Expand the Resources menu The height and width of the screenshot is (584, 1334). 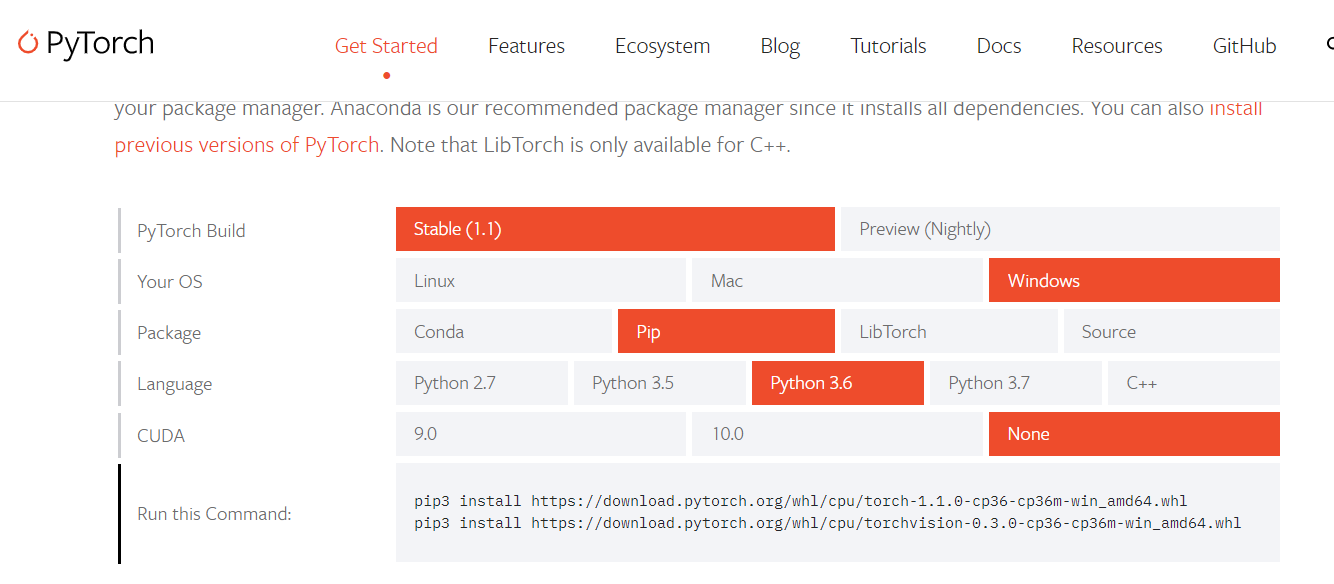[x=1116, y=46]
